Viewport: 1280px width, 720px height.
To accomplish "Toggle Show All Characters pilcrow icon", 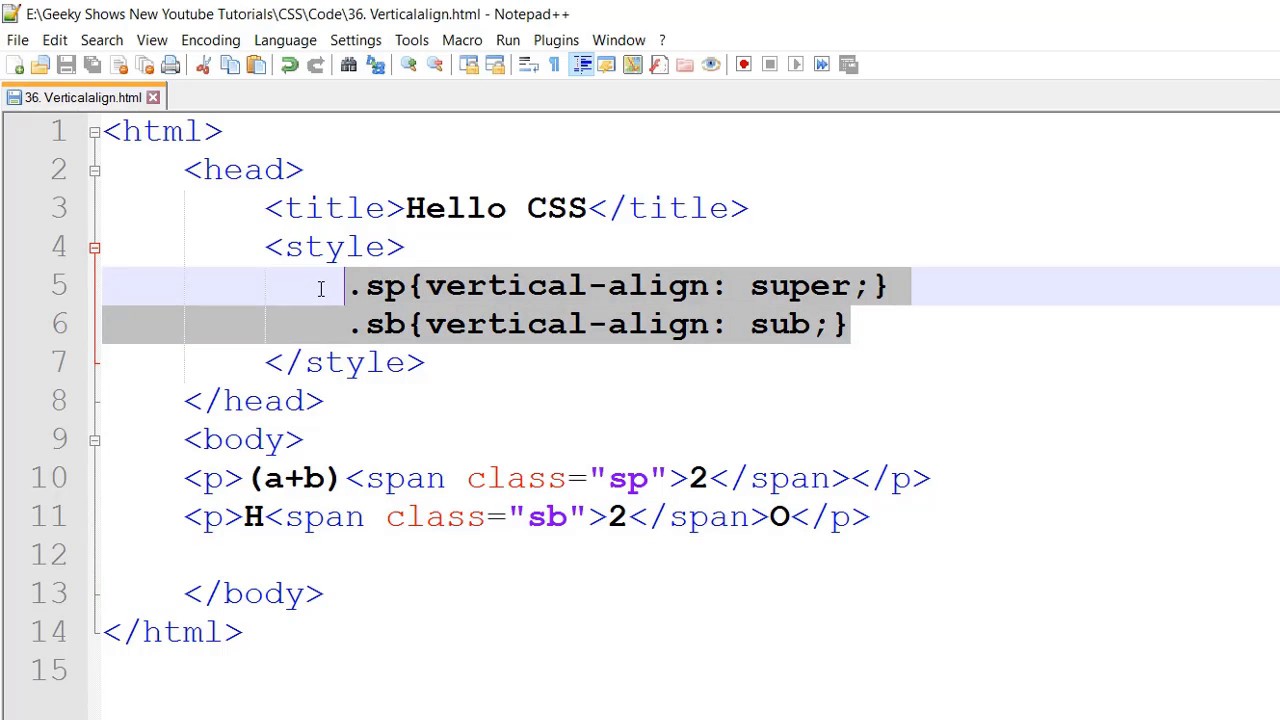I will click(x=554, y=65).
